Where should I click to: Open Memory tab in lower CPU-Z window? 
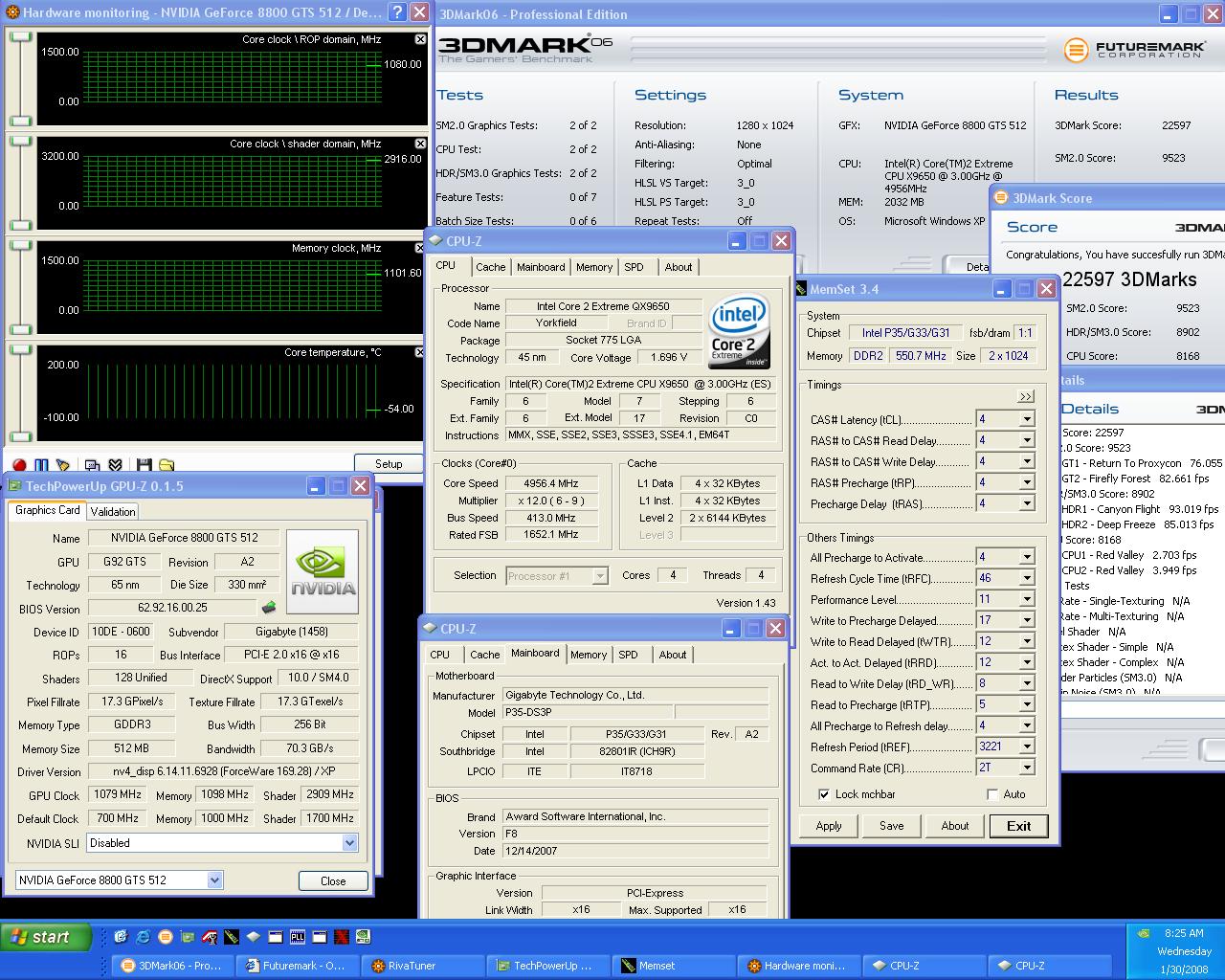(x=589, y=655)
